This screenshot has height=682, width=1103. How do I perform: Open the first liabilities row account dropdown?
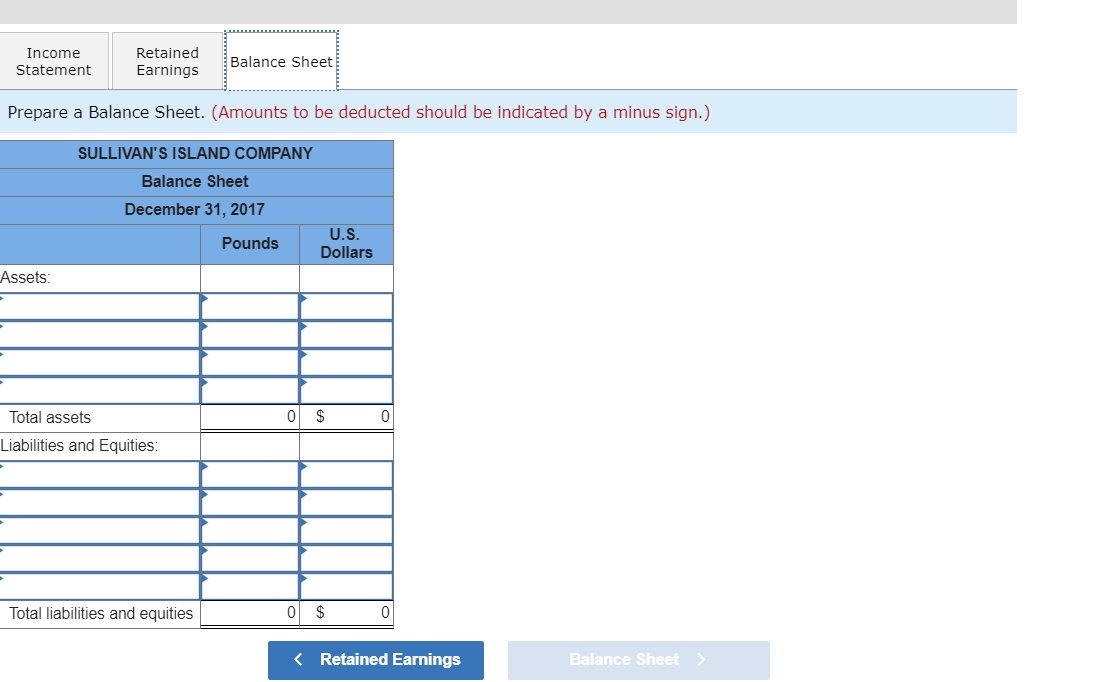100,475
